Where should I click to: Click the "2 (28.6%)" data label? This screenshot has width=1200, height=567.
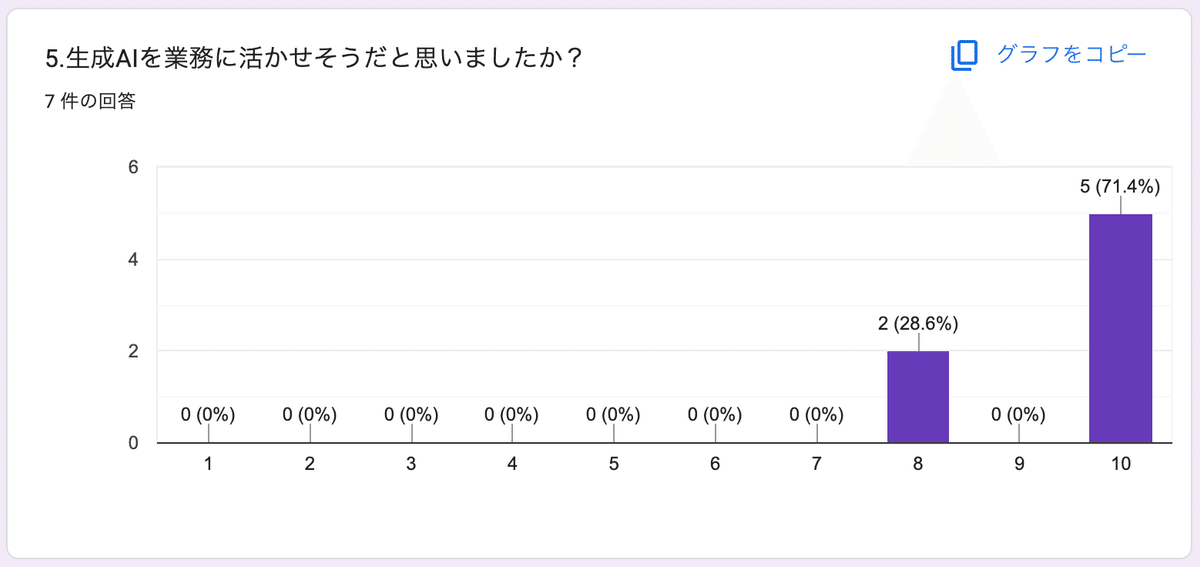coord(918,323)
